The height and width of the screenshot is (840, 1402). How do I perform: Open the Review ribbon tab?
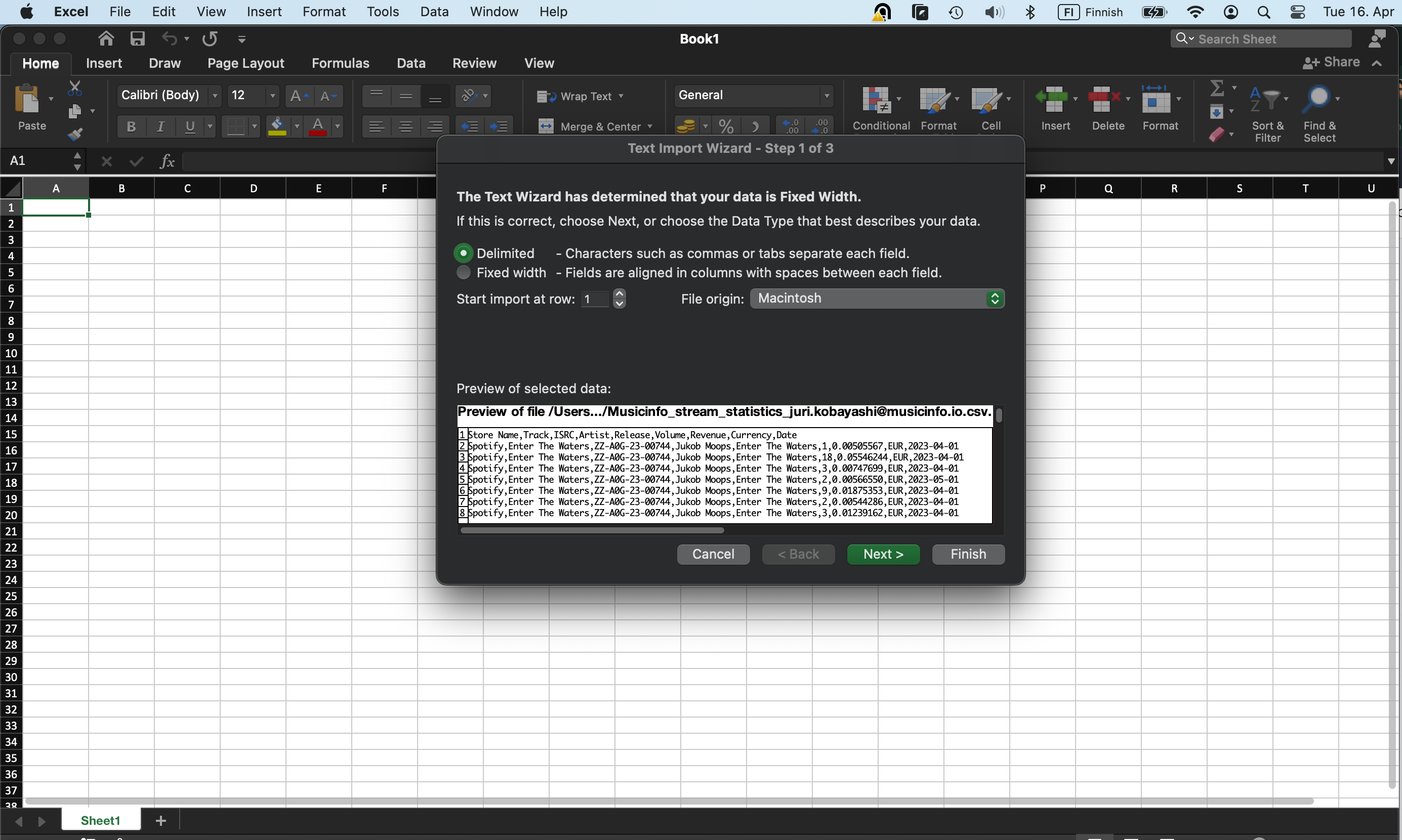point(474,63)
